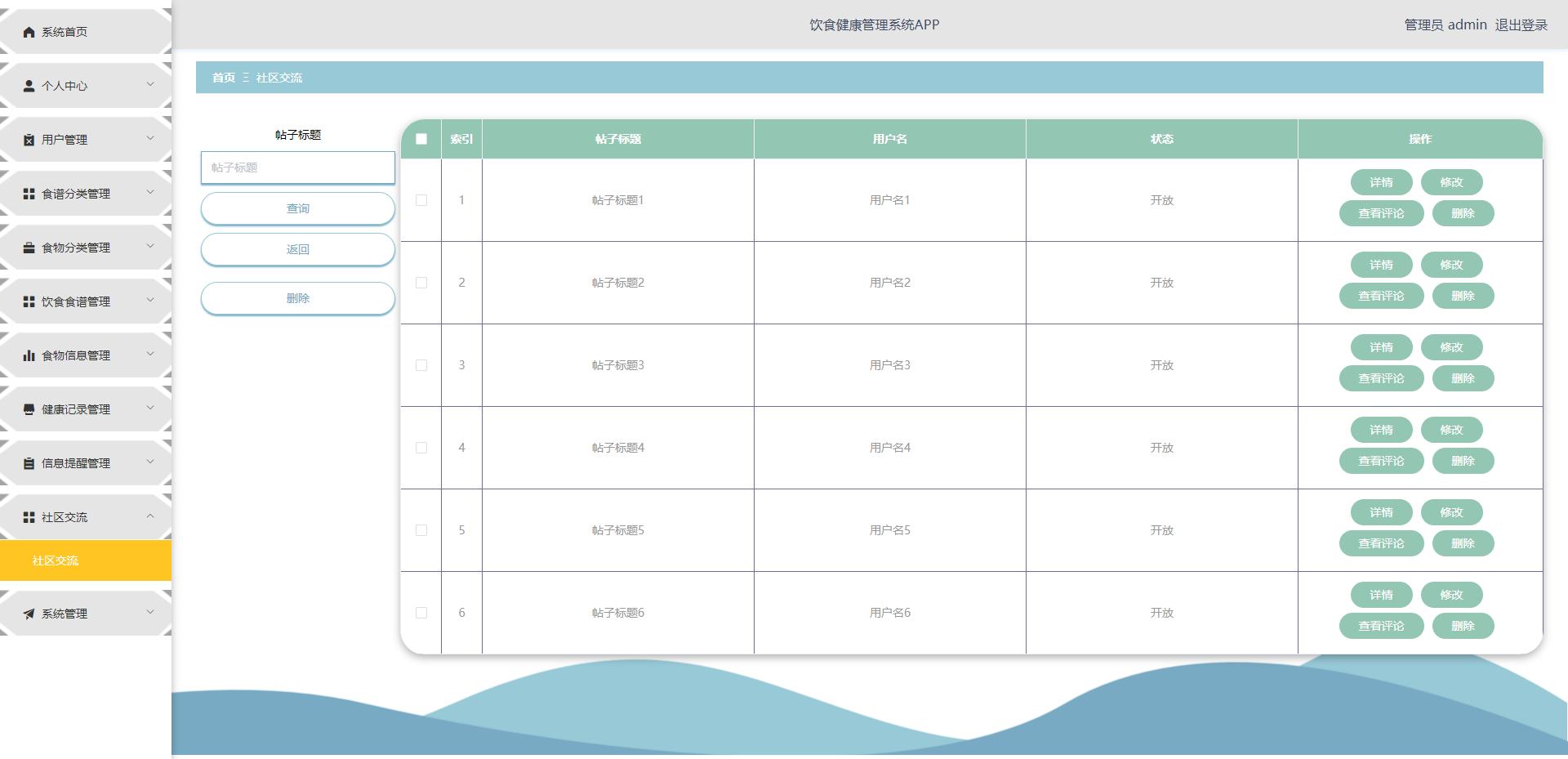
Task: Toggle the select-all checkbox in table header
Action: pos(421,139)
